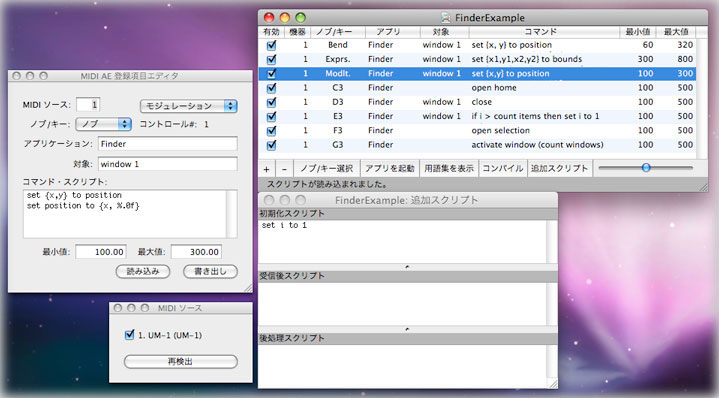Image resolution: width=719 pixels, height=398 pixels.
Task: Disable the E3 row checkbox
Action: 271,116
